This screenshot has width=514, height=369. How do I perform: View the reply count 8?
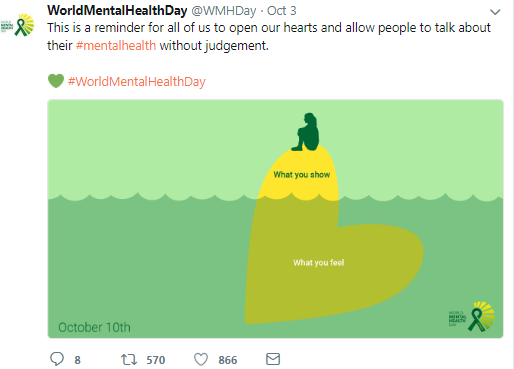click(77, 360)
